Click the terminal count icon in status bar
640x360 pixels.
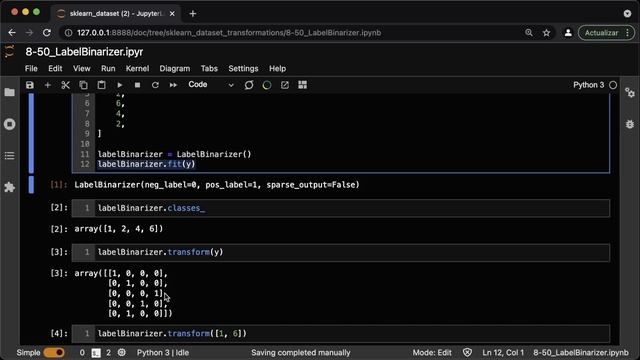96,353
